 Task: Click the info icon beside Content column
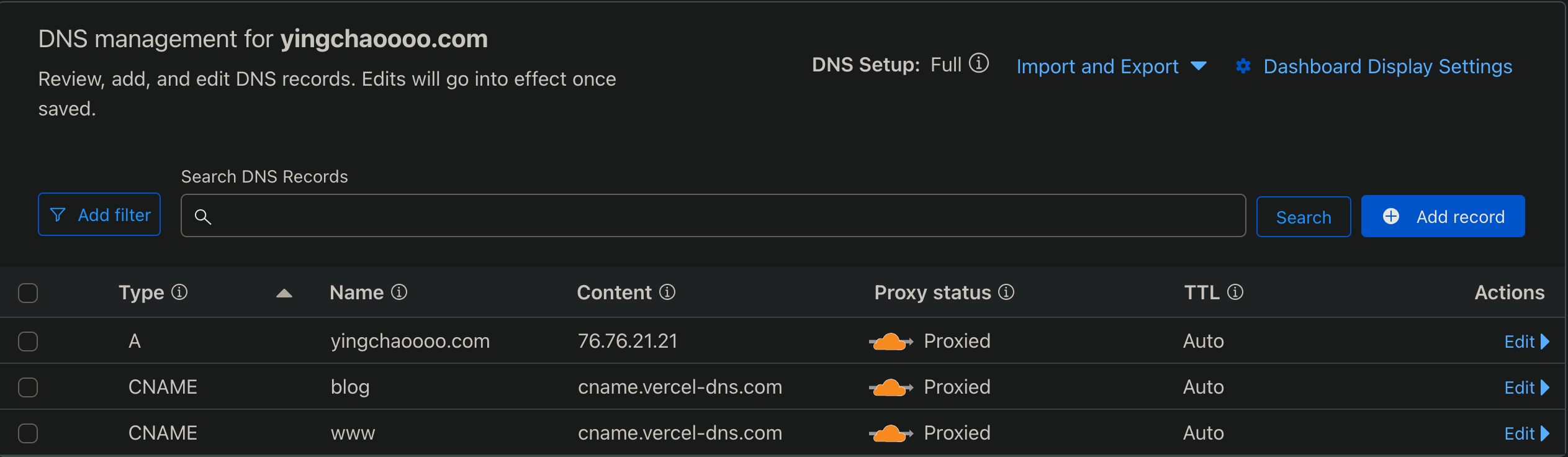[667, 292]
